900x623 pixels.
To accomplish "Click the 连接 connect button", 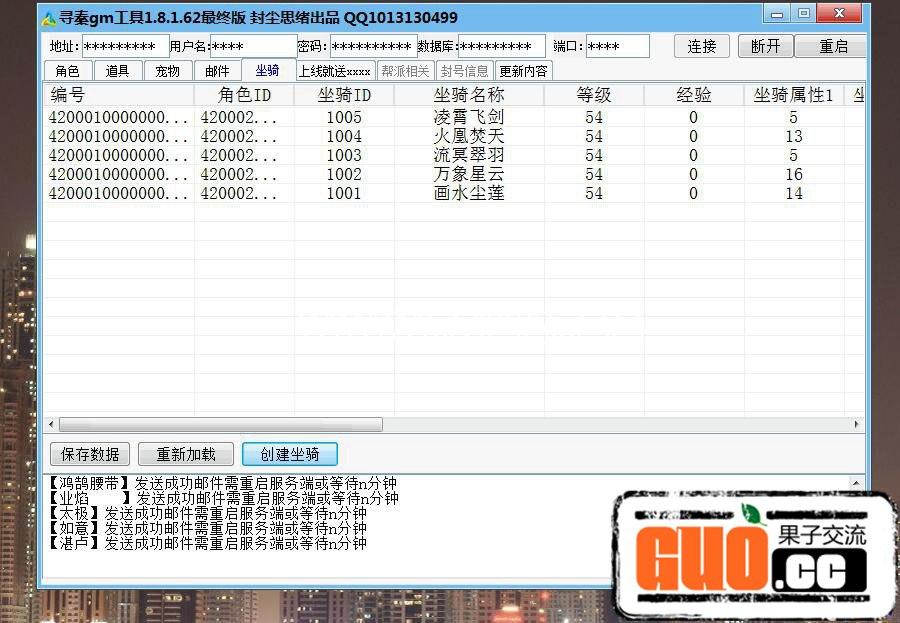I will [x=702, y=46].
